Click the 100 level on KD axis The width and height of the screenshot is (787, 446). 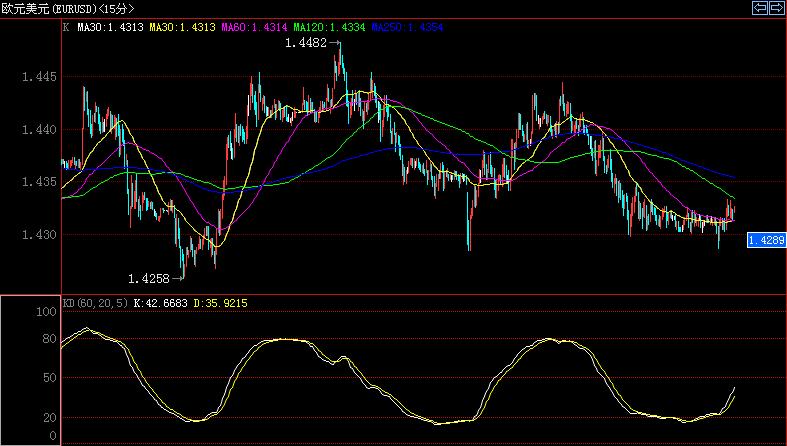46,312
